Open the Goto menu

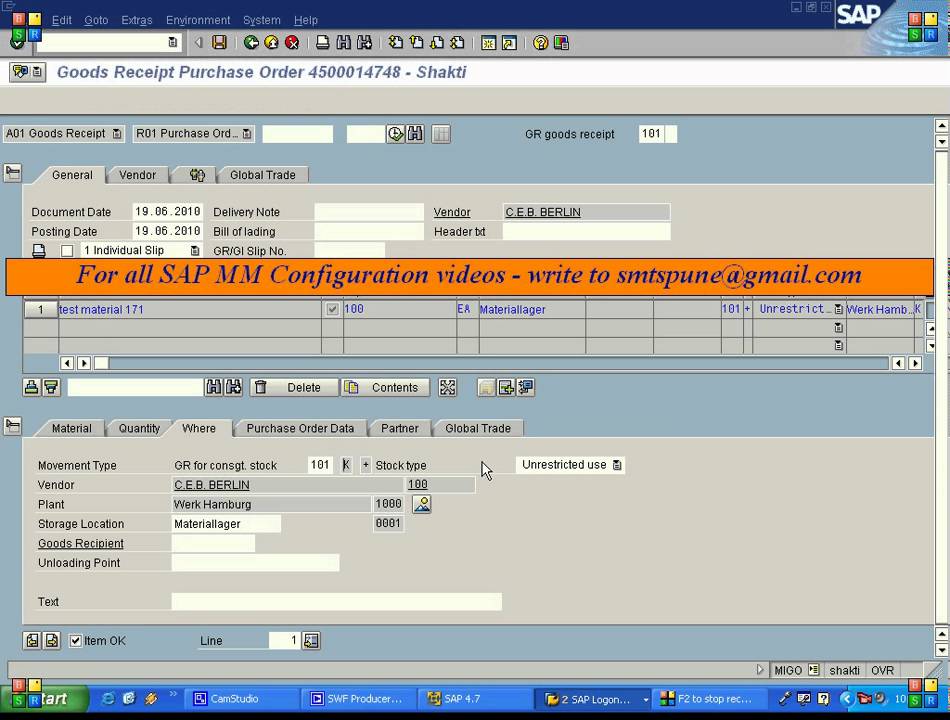(x=96, y=20)
